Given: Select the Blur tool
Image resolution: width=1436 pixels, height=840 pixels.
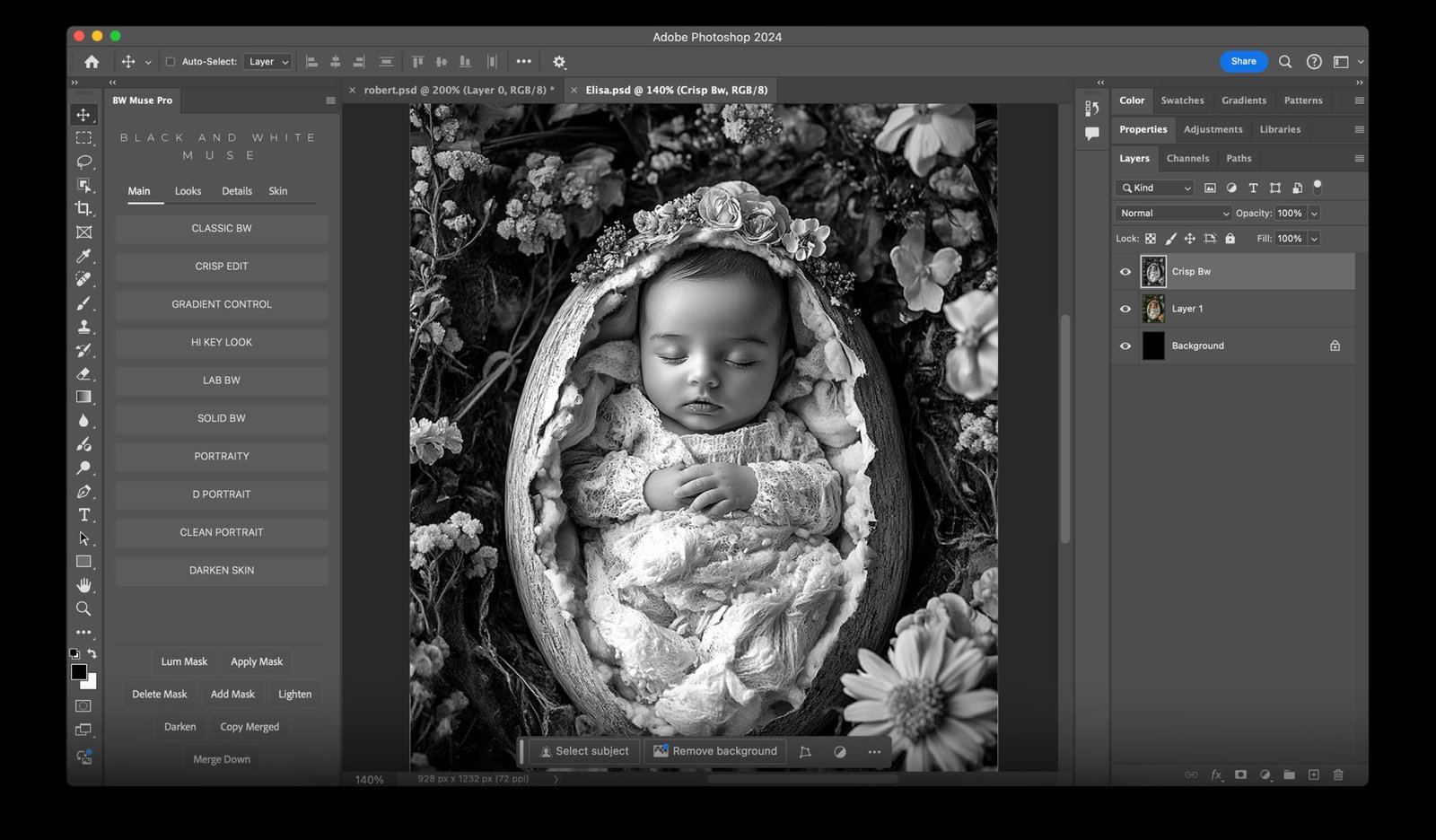Looking at the screenshot, I should tap(83, 421).
